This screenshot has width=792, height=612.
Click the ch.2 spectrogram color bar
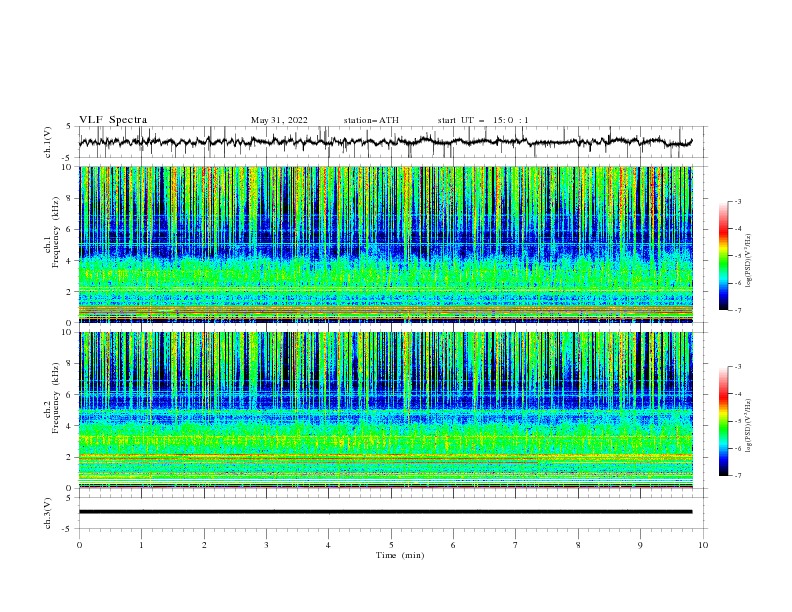(x=723, y=421)
